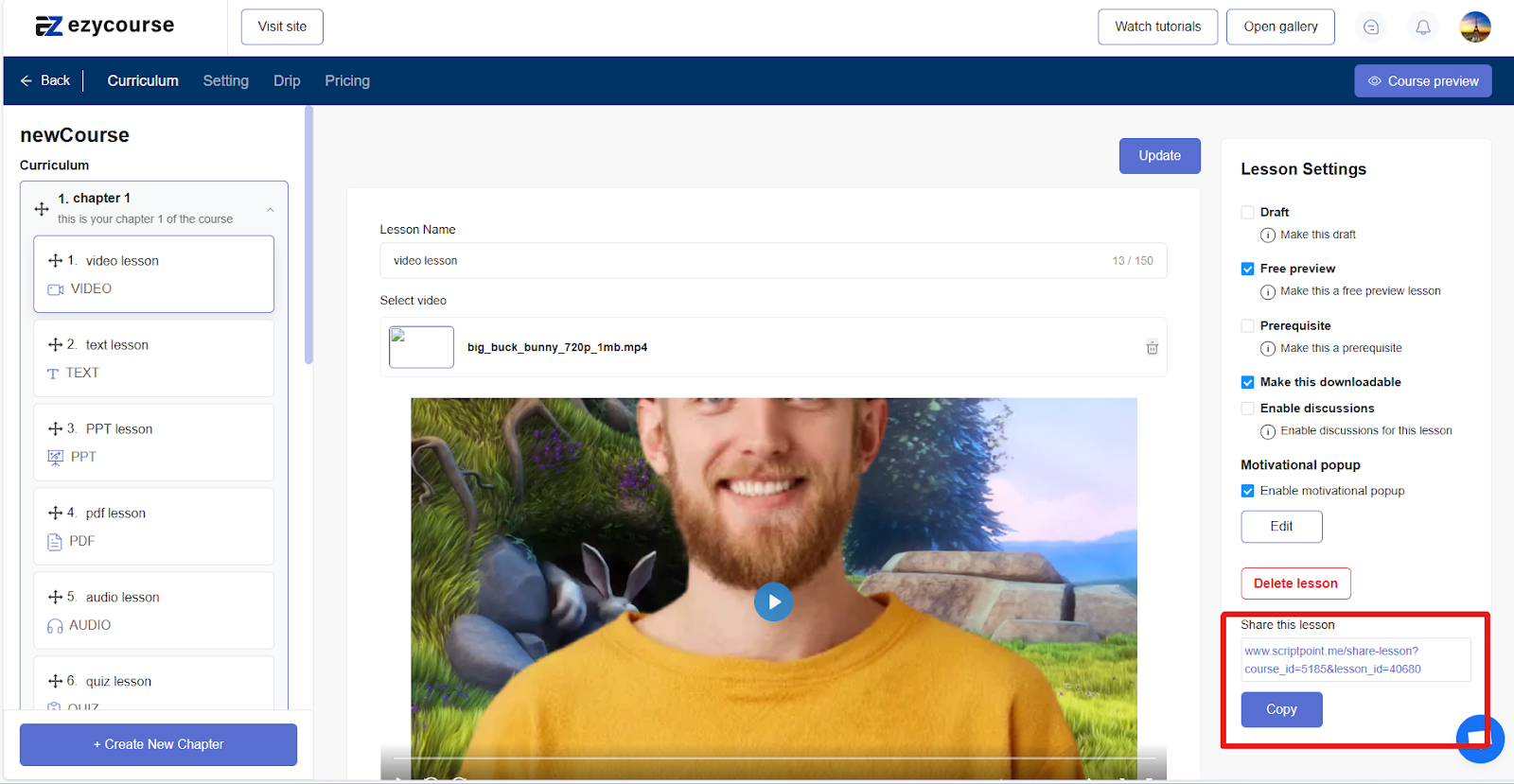Open the Pricing tab

point(347,80)
